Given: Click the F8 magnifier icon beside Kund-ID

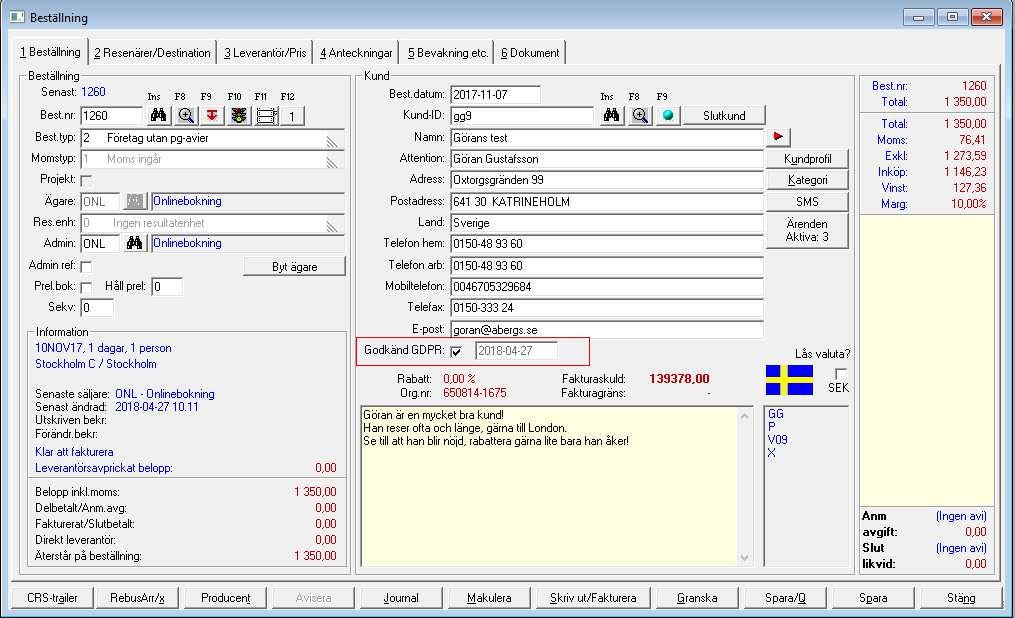Looking at the screenshot, I should click(640, 116).
